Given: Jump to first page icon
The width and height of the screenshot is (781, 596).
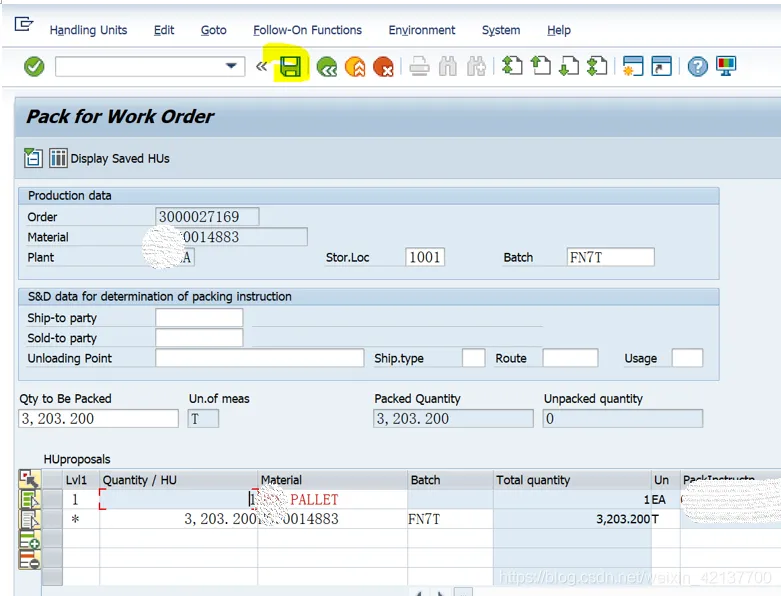Looking at the screenshot, I should click(512, 66).
